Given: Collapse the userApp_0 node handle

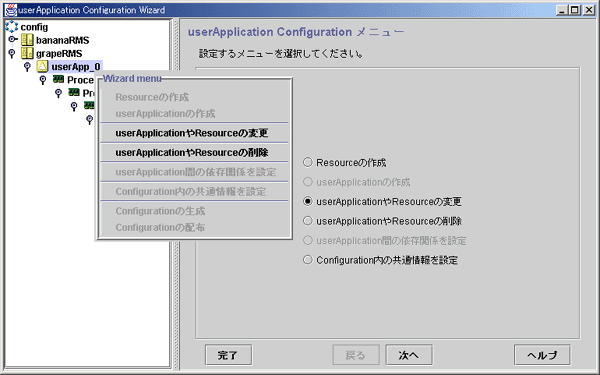Looking at the screenshot, I should click(27, 67).
